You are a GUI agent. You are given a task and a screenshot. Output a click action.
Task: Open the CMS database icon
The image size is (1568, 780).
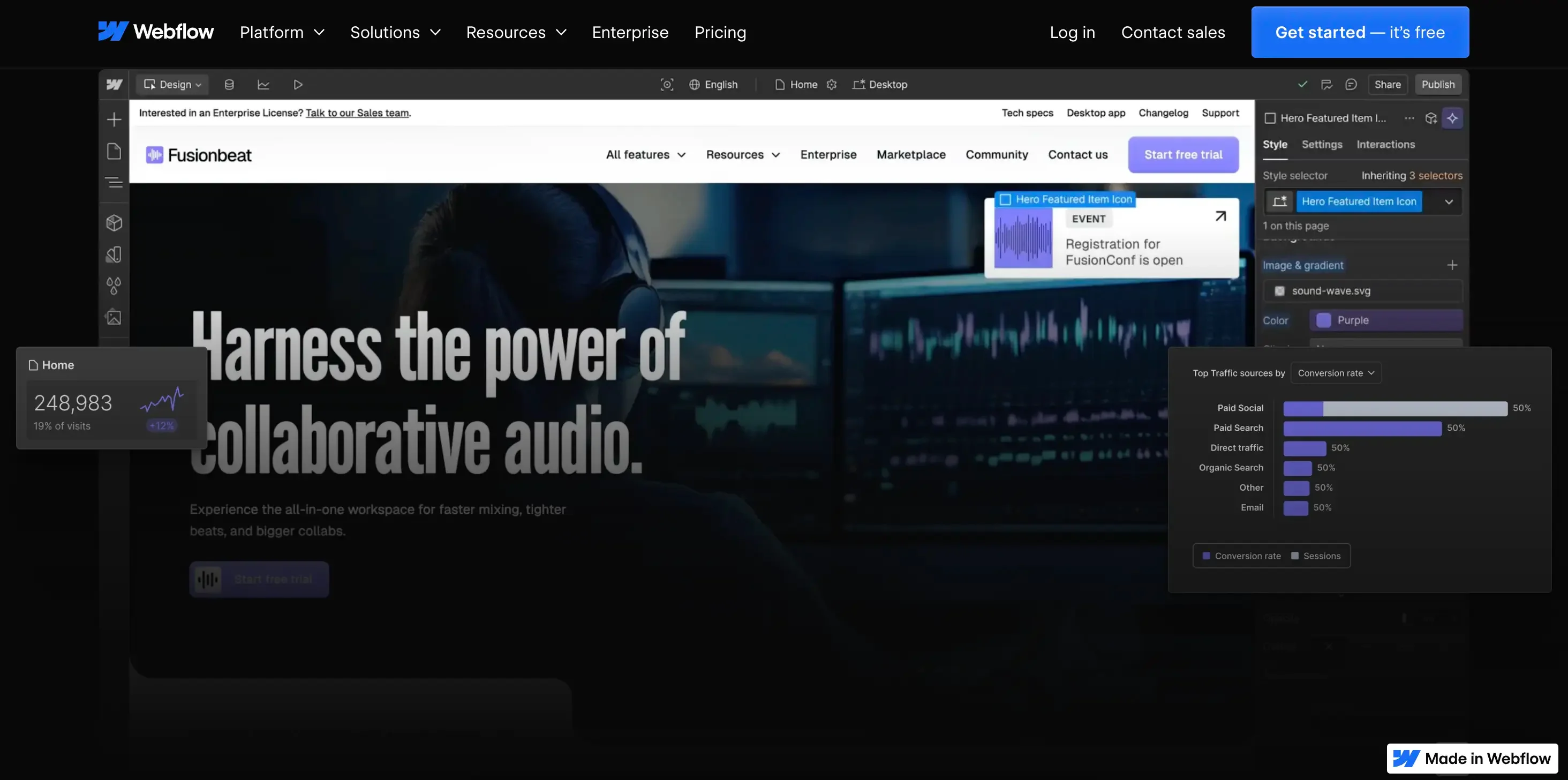[229, 85]
